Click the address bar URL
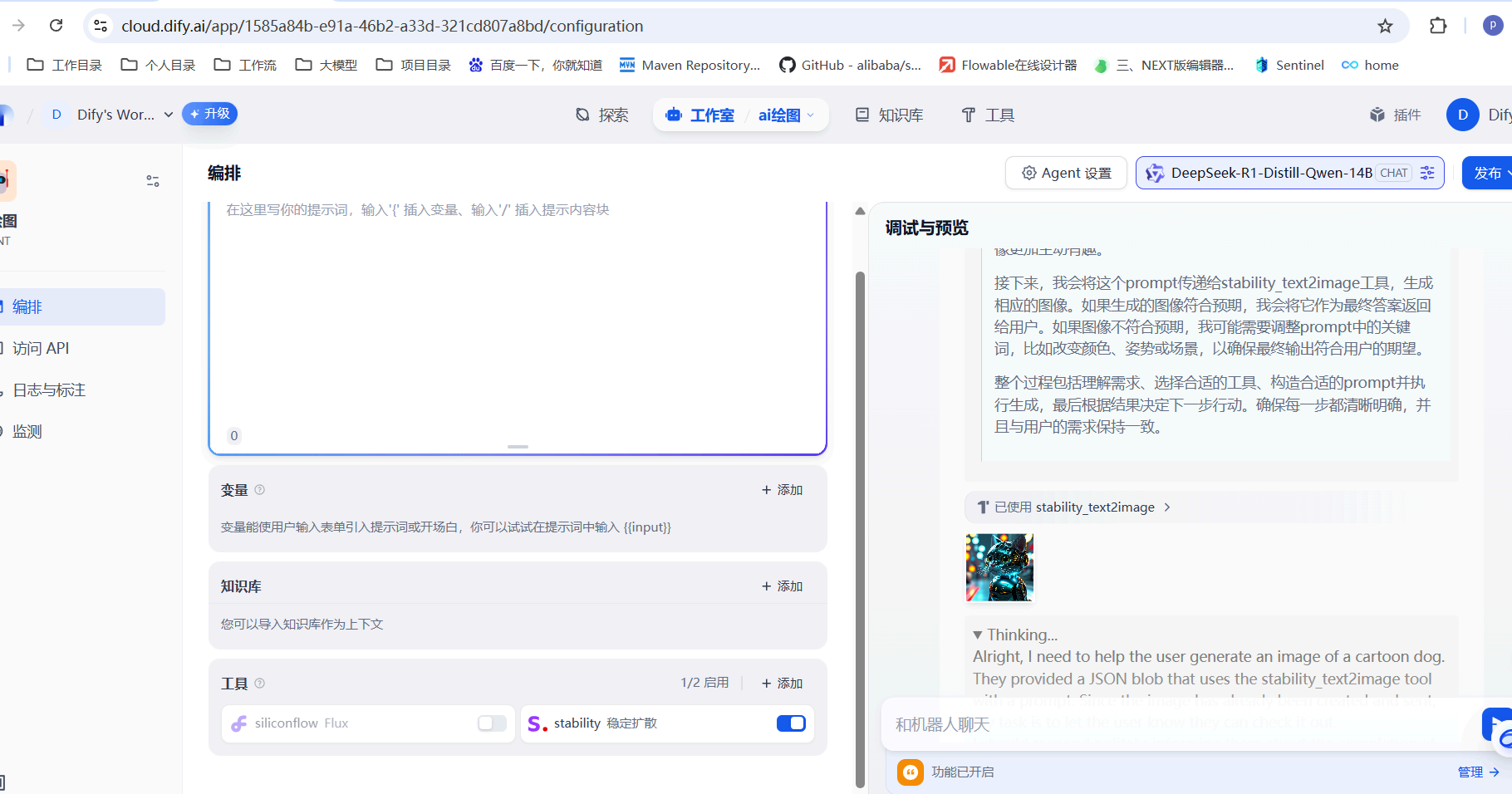Screen dimensions: 1512x794 [382, 26]
